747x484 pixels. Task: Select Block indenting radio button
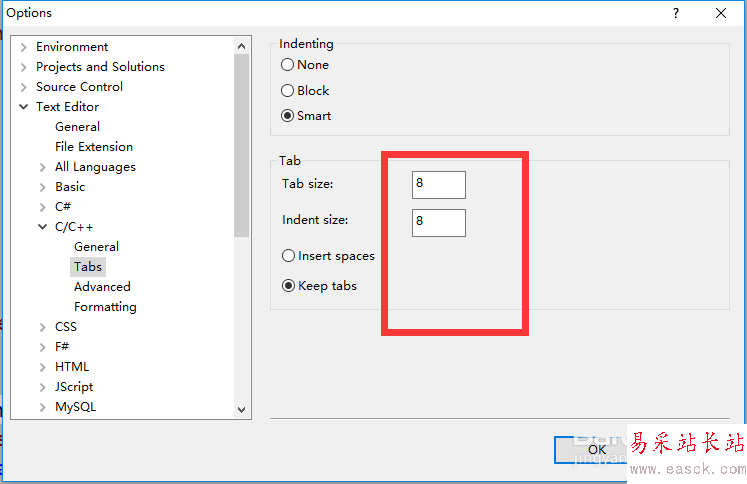pyautogui.click(x=288, y=91)
